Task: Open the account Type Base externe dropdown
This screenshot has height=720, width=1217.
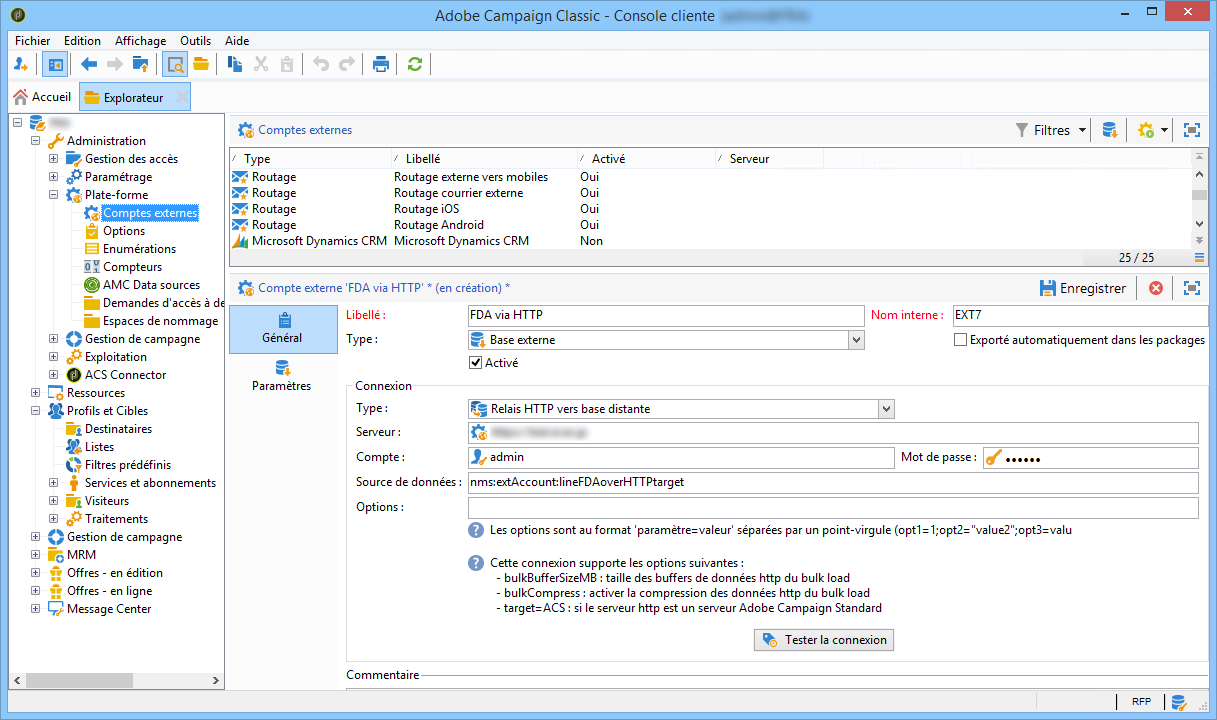Action: pyautogui.click(x=855, y=340)
